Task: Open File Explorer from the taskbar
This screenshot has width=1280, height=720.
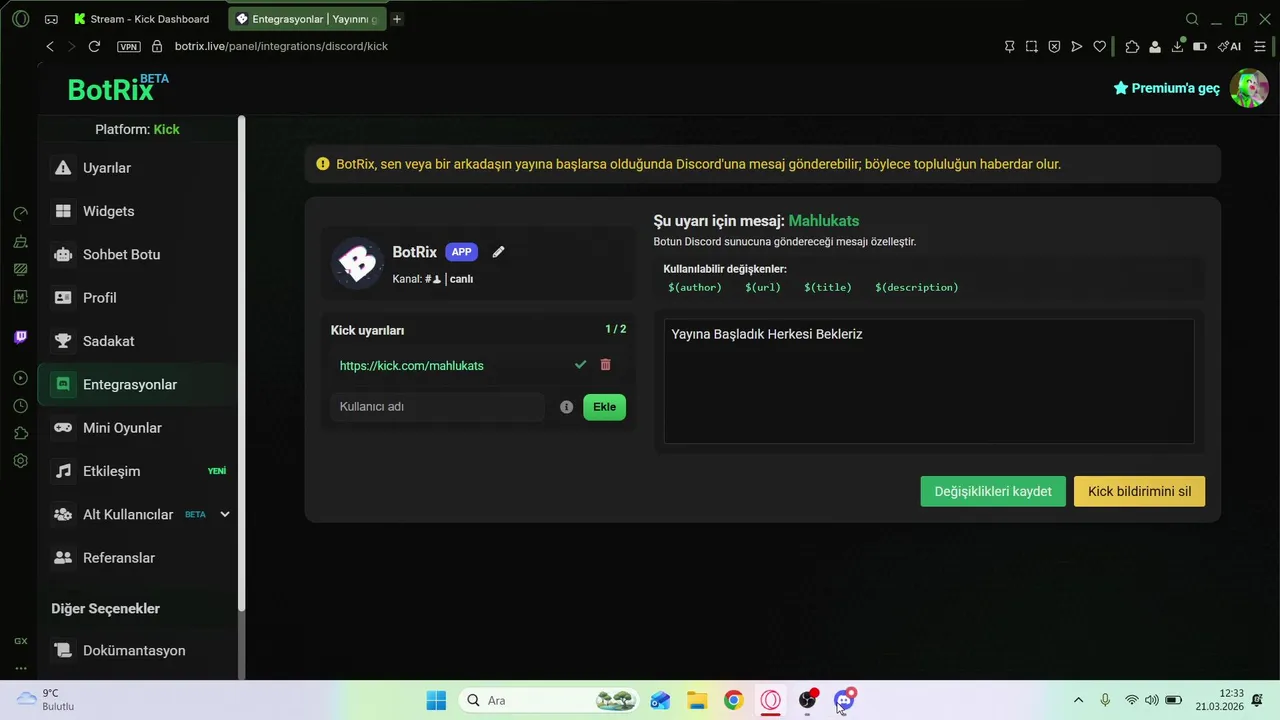Action: [697, 700]
